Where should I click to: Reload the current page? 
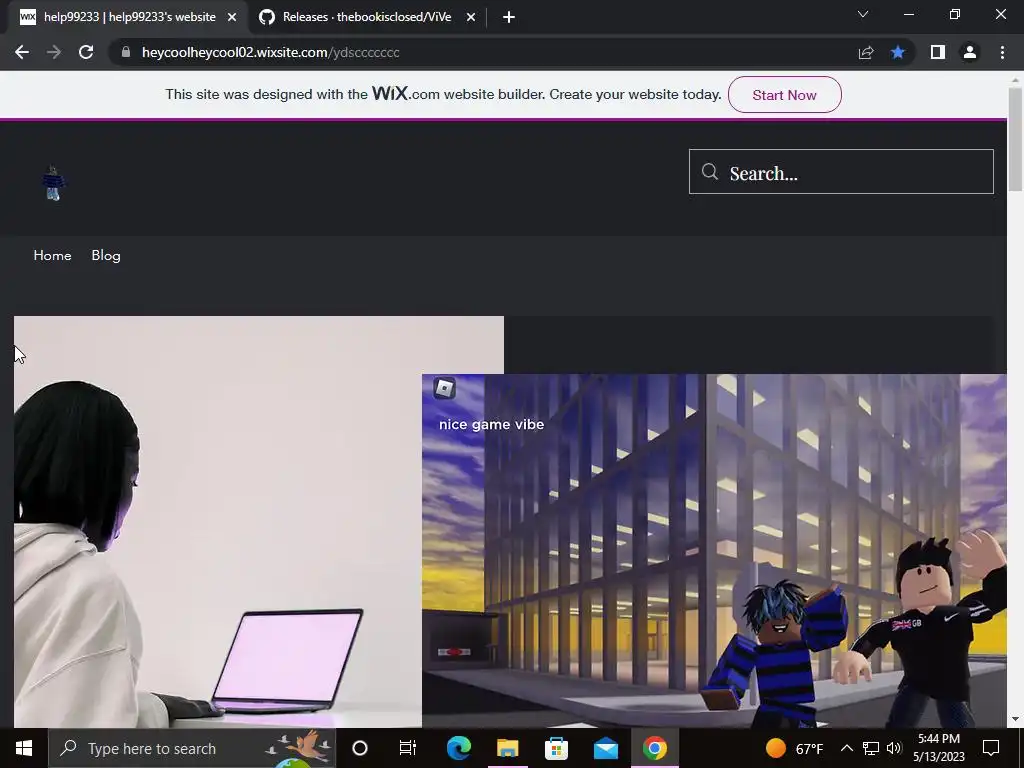pyautogui.click(x=86, y=52)
